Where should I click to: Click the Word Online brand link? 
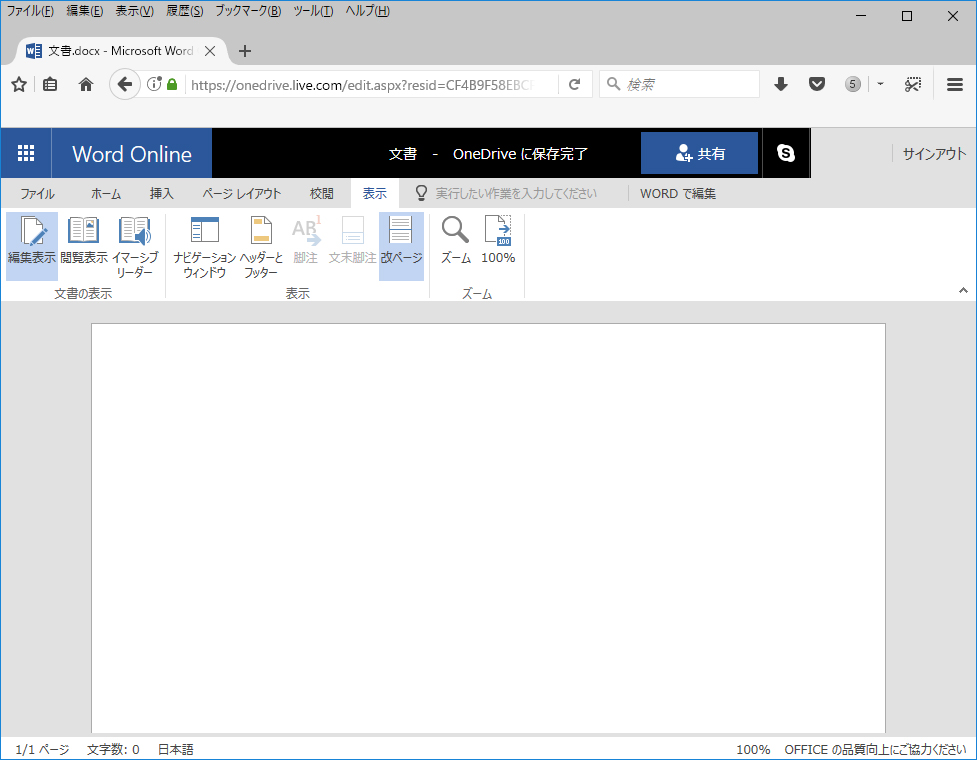tap(131, 154)
